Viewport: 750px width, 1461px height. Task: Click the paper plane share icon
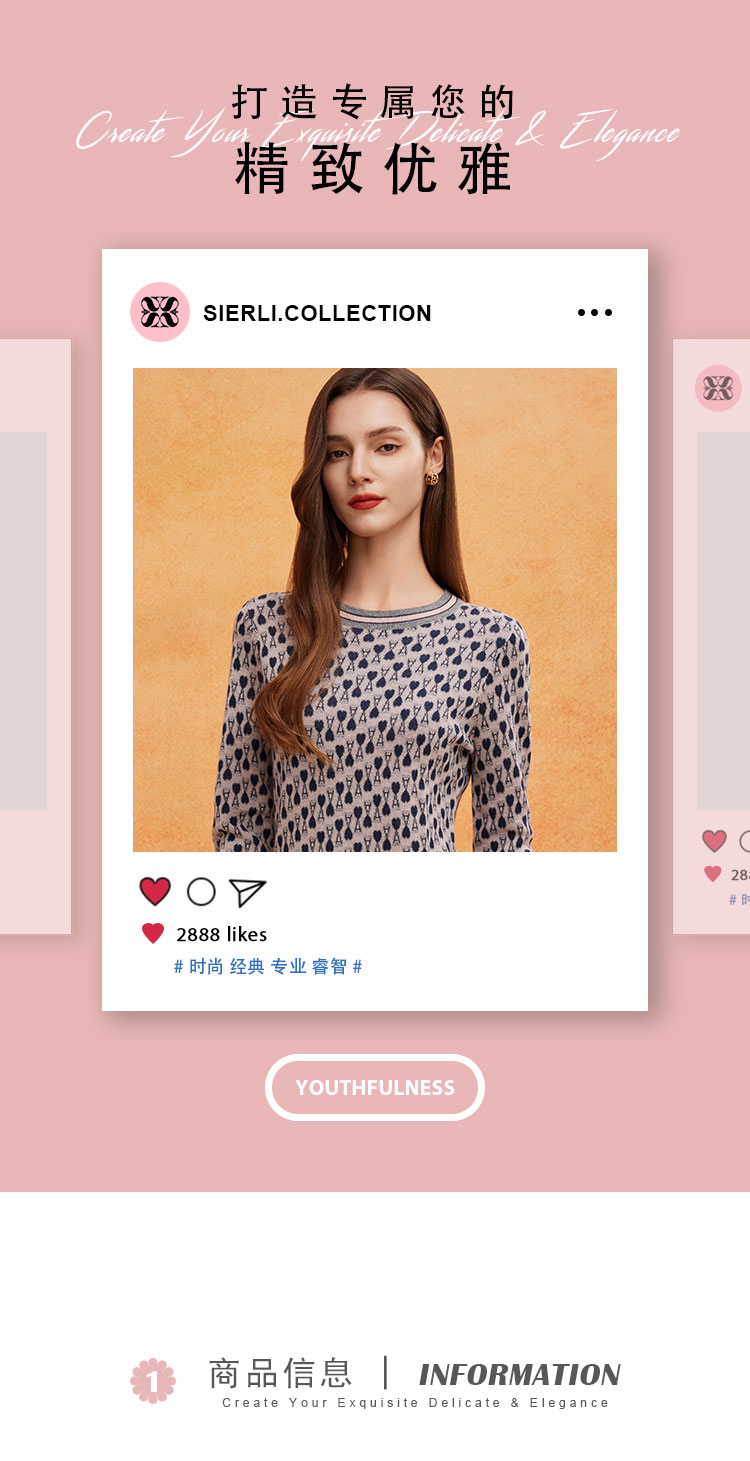(x=247, y=892)
